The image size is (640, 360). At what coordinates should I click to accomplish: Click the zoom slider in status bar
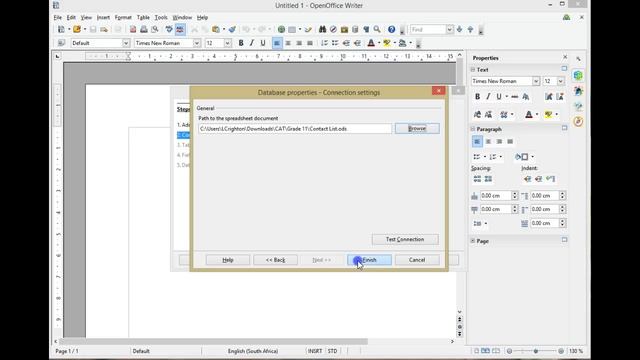click(535, 351)
